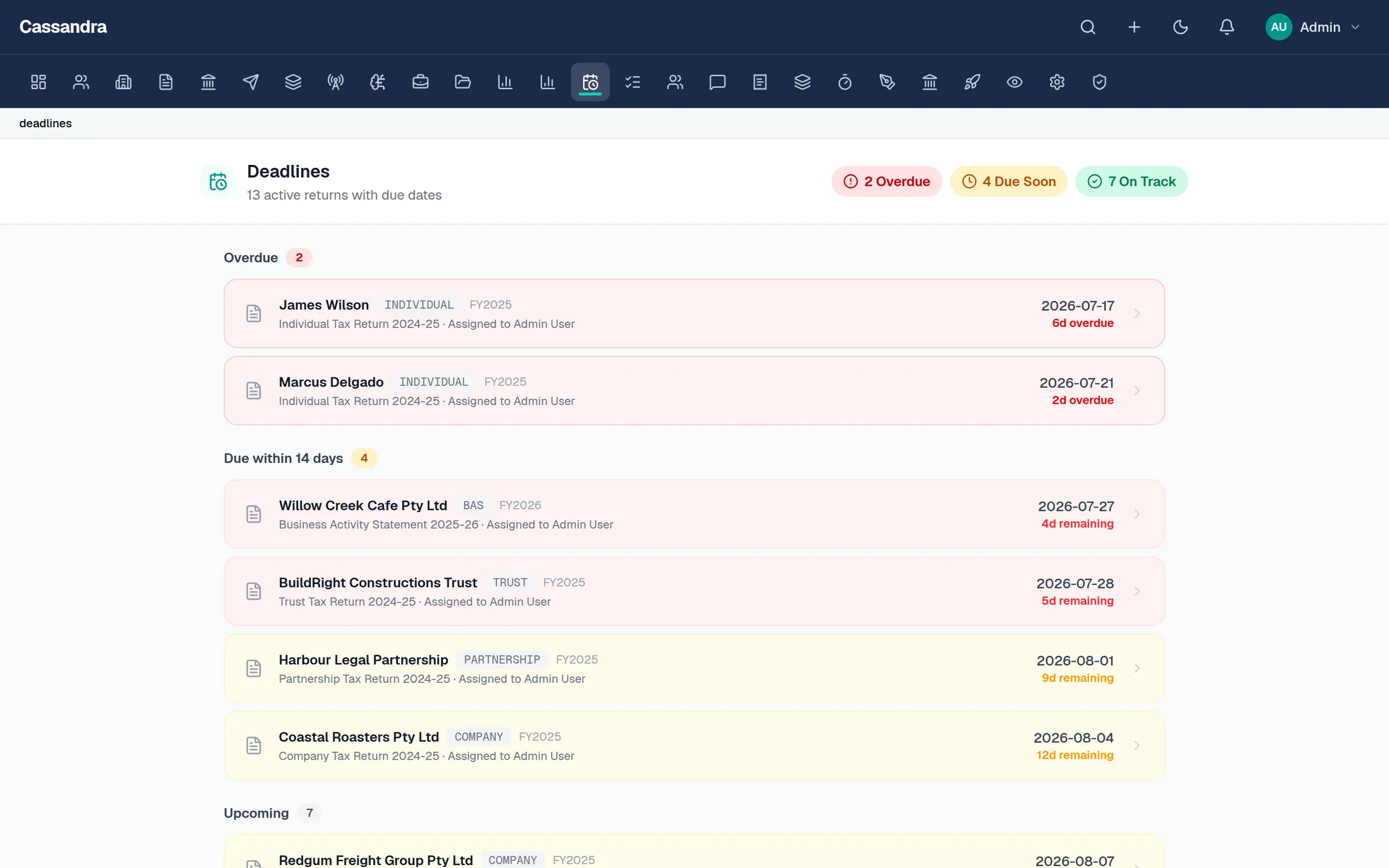Open the bank icon beside the paper plane
This screenshot has width=1389, height=868.
point(208,82)
